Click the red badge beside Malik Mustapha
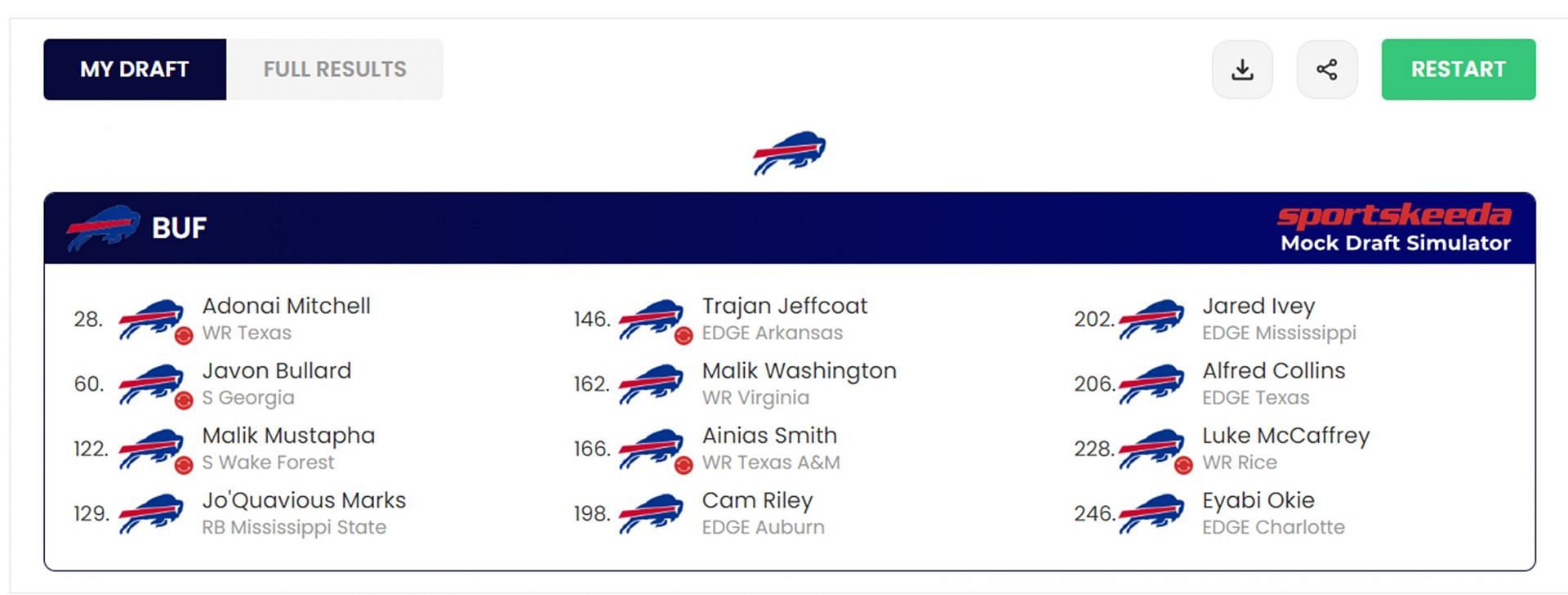 coord(184,465)
